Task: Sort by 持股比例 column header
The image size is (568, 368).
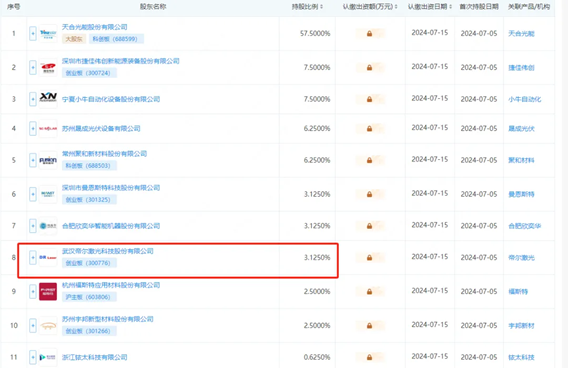Action: (308, 7)
